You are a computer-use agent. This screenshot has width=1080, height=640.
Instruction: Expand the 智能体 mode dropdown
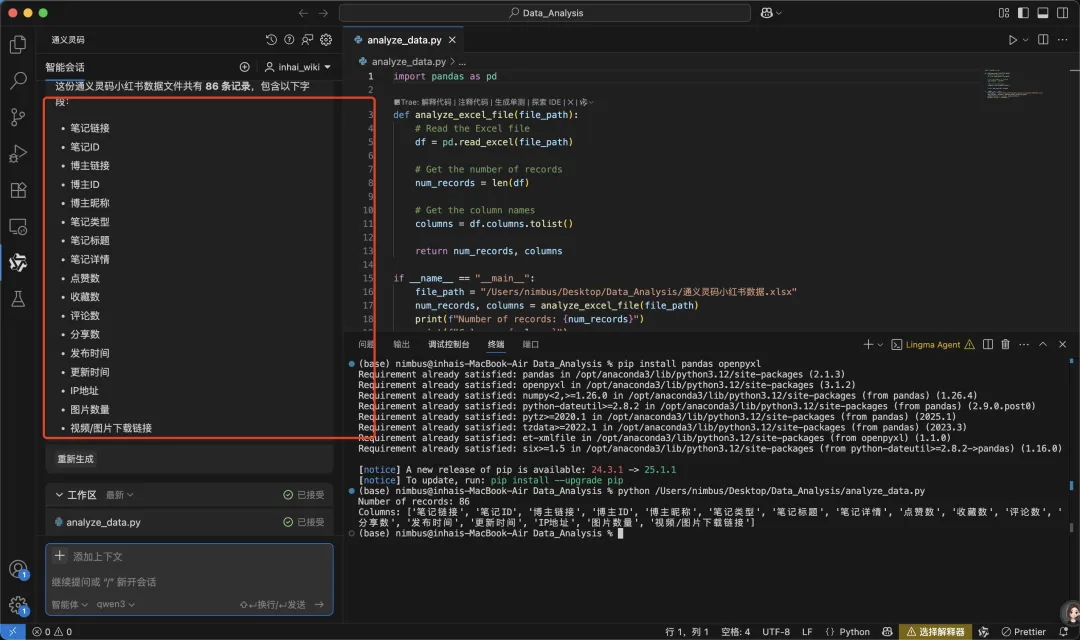(69, 604)
